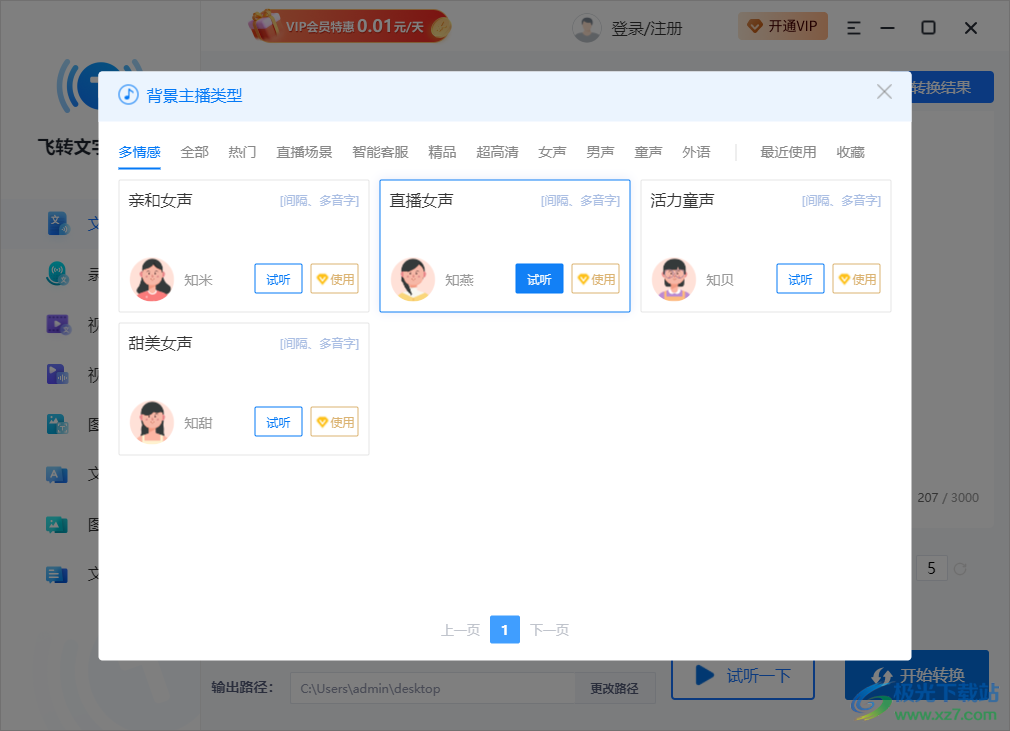1010x731 pixels.
Task: Open the 收藏 tab
Action: click(x=850, y=153)
